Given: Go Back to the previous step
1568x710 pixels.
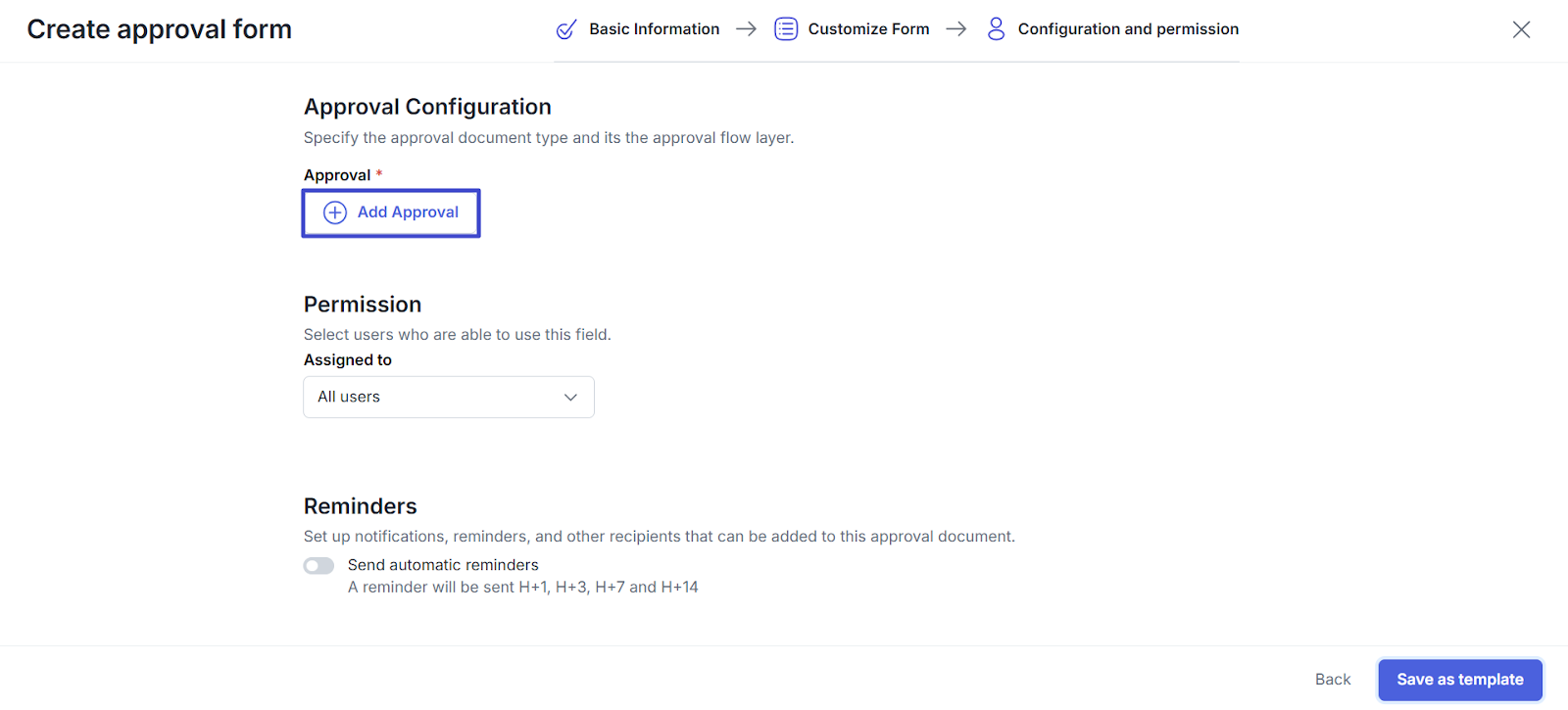Looking at the screenshot, I should pyautogui.click(x=1332, y=680).
